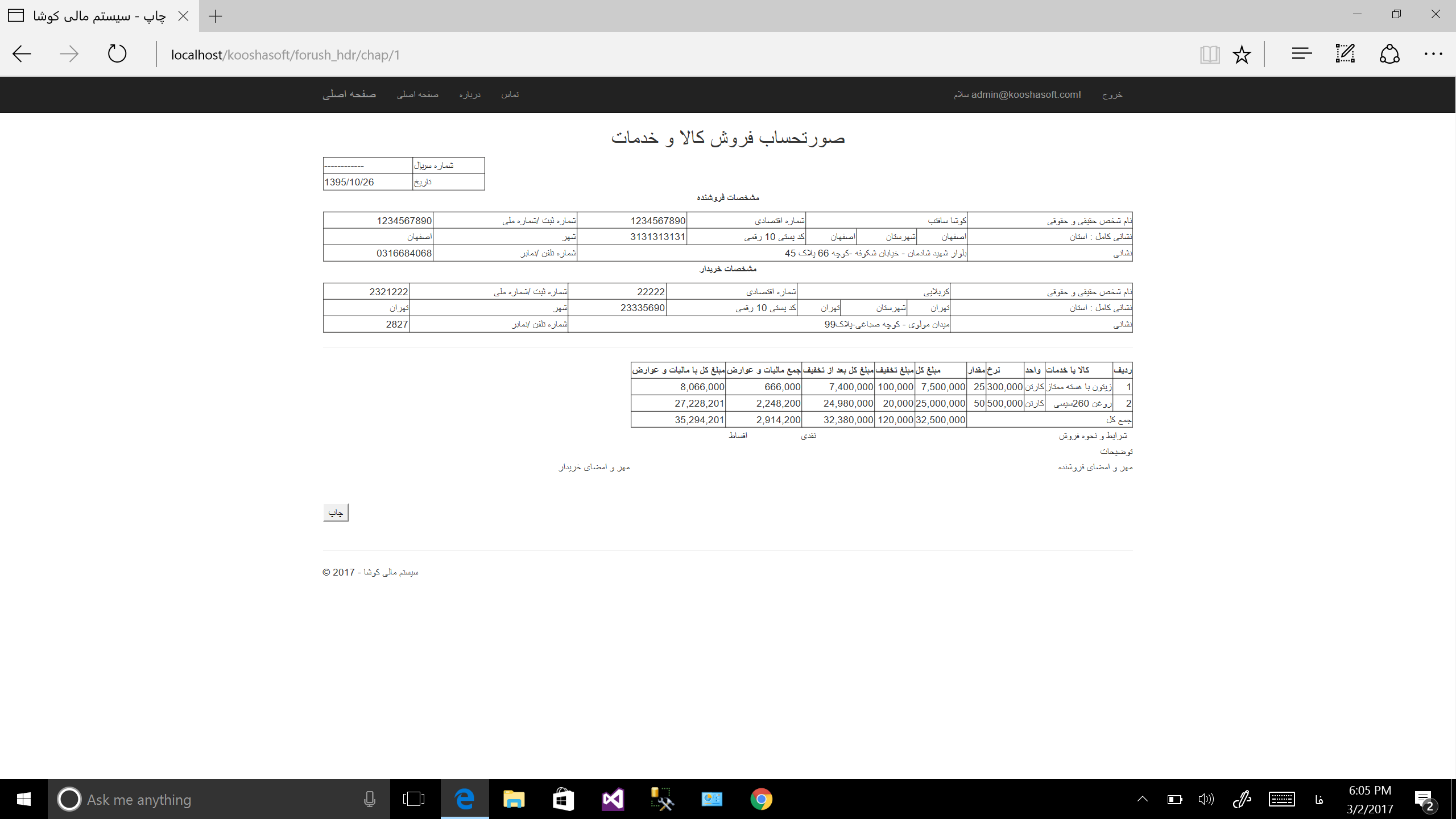
Task: Open the درباره navigation link
Action: pos(470,94)
